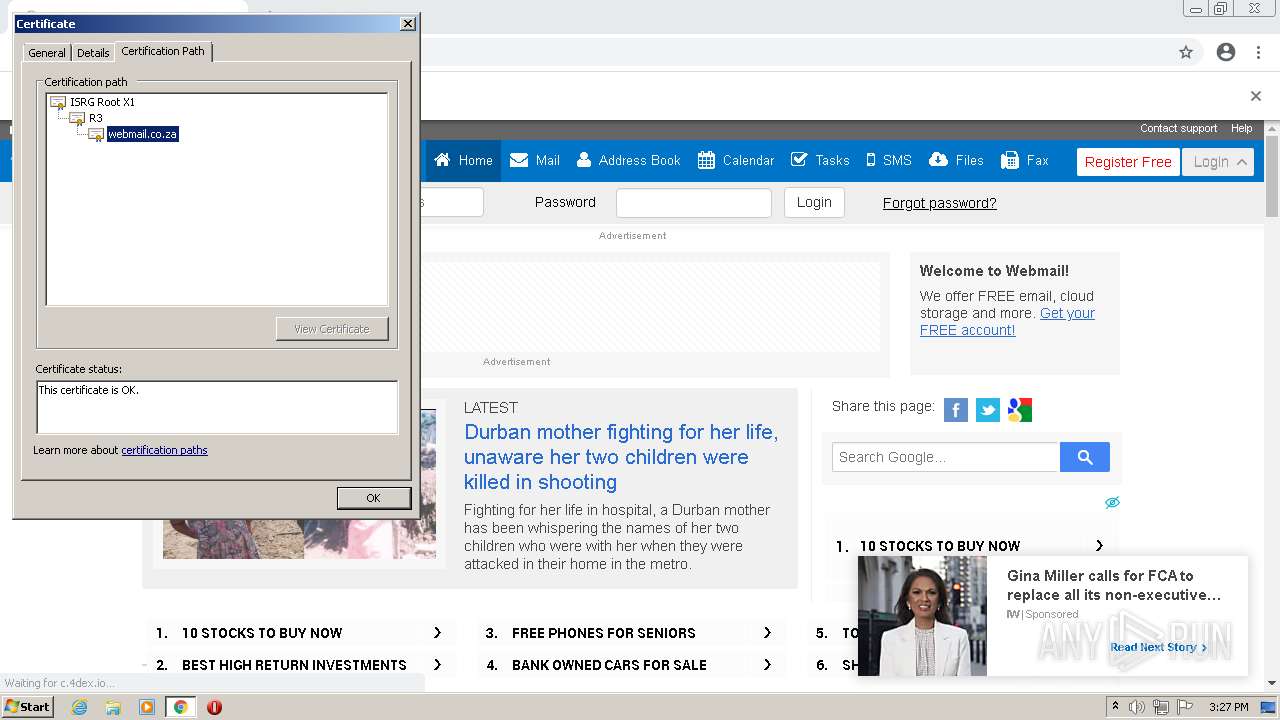Click the Fax machine icon
Image resolution: width=1280 pixels, height=720 pixels.
tap(1010, 160)
